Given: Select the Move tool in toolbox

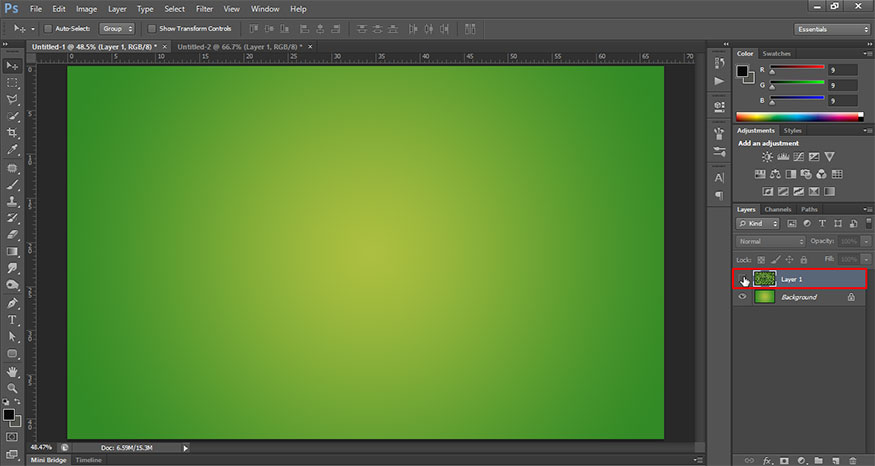Looking at the screenshot, I should pyautogui.click(x=13, y=65).
